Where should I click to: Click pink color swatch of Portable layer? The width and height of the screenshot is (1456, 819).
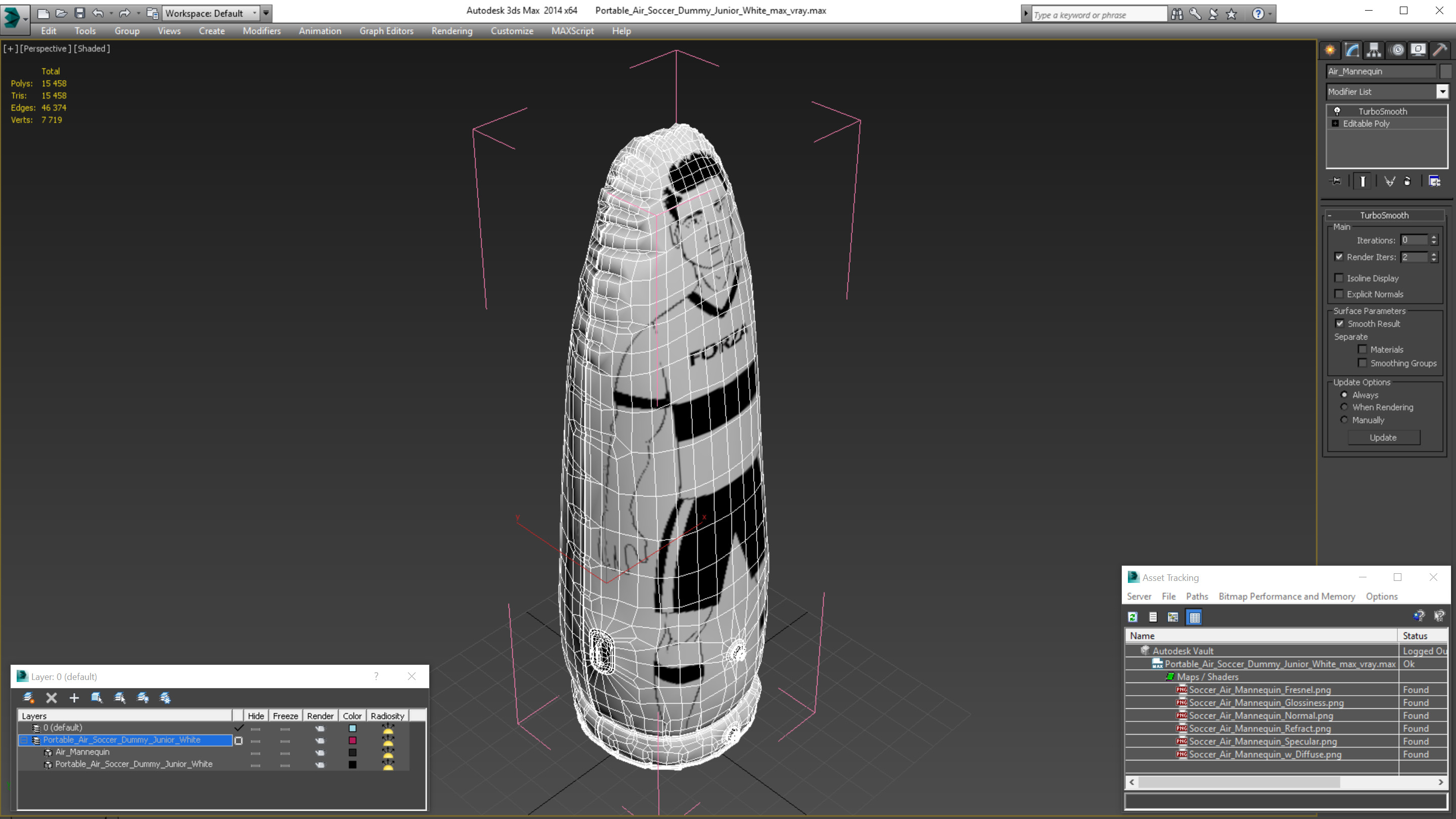click(x=353, y=740)
